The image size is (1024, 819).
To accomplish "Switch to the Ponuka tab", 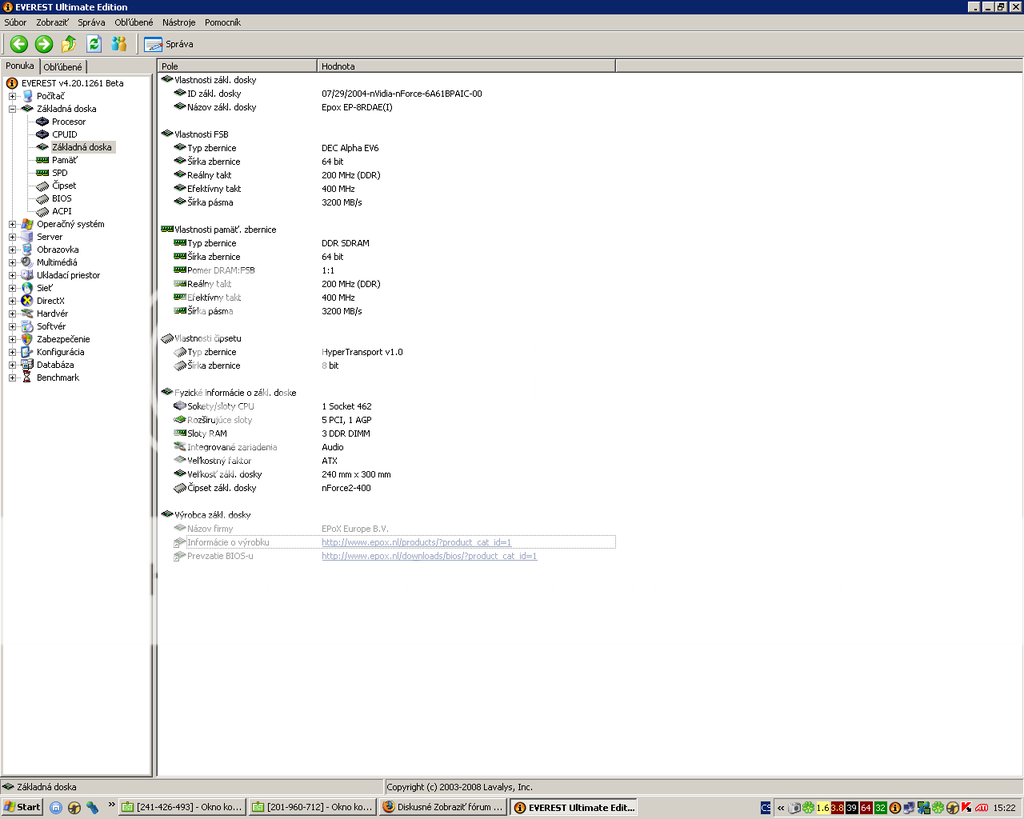I will [20, 66].
